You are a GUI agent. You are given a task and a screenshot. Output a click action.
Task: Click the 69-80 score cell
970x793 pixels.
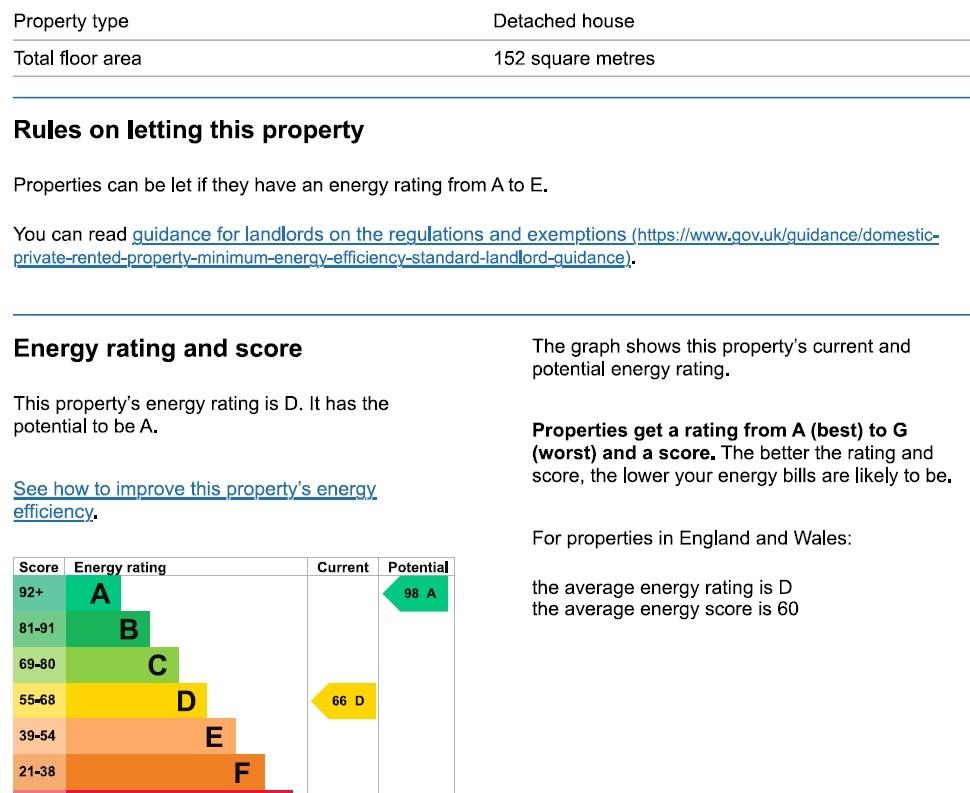[40, 665]
